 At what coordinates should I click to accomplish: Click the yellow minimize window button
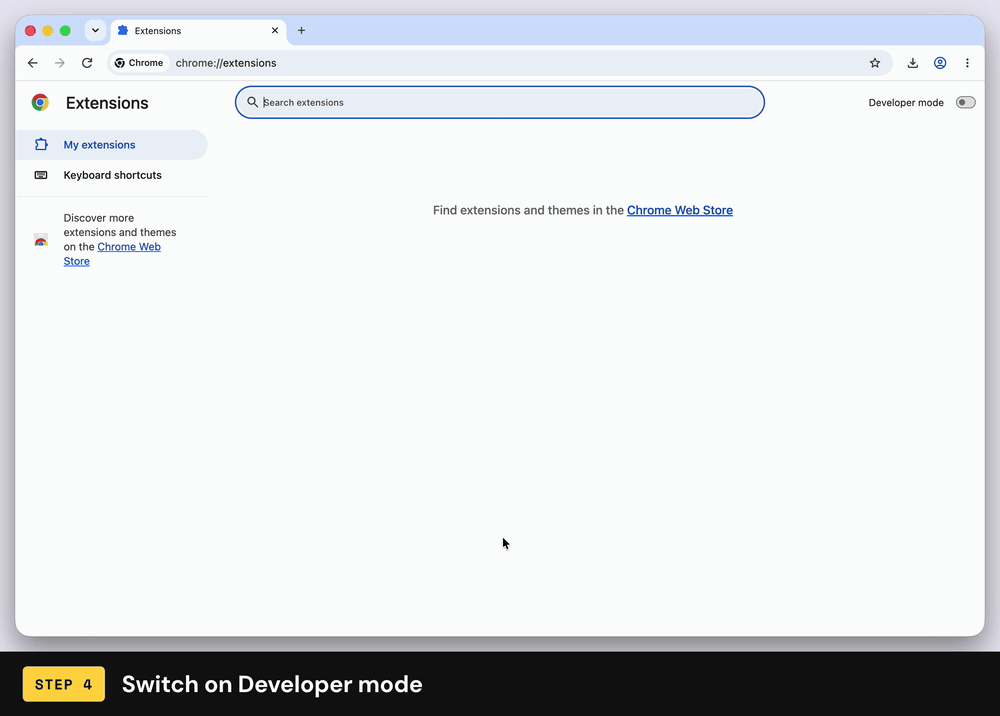[47, 31]
